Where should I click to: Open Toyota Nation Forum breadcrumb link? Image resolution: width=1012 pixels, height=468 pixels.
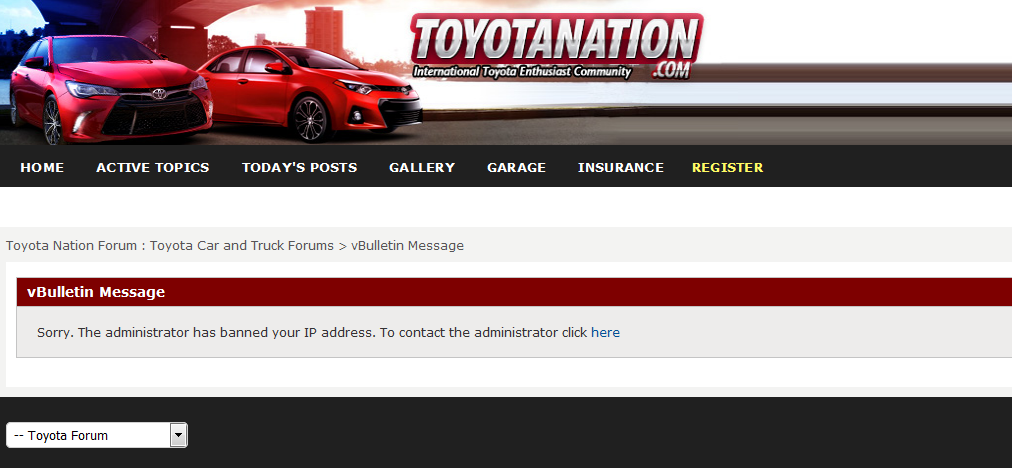coord(170,245)
